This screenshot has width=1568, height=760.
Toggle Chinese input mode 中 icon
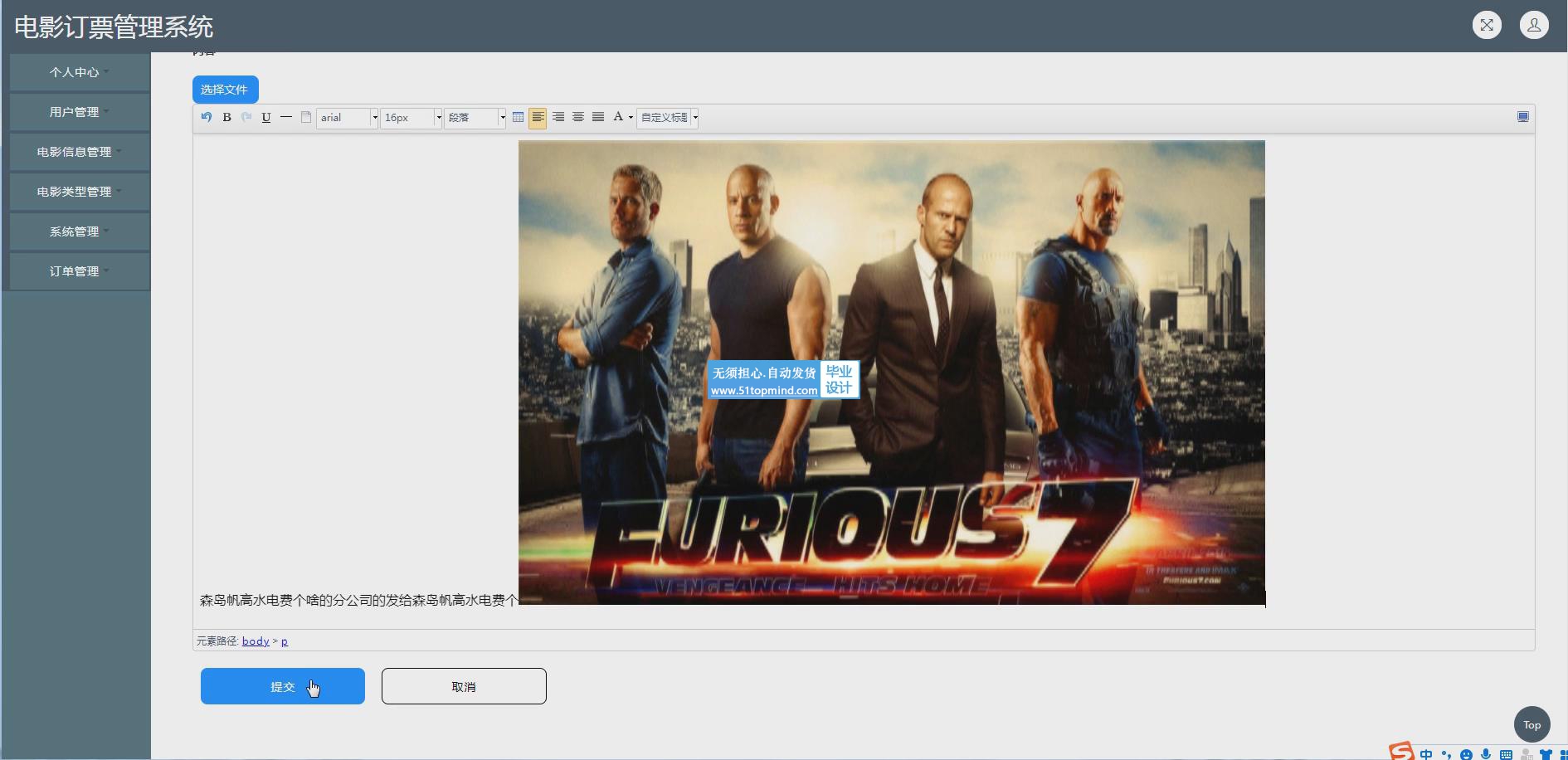click(x=1426, y=754)
